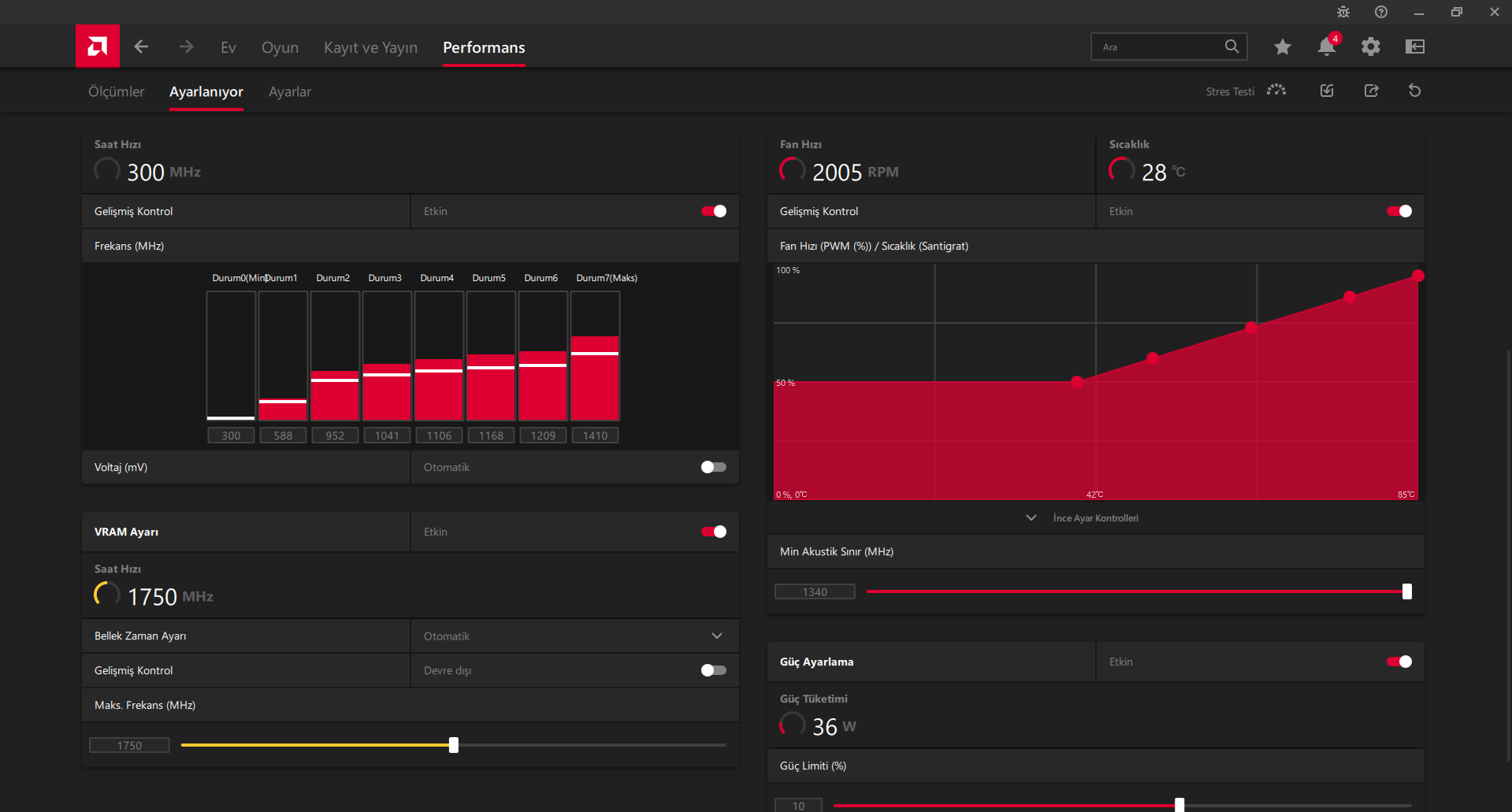The width and height of the screenshot is (1512, 812).
Task: Toggle the sidebar panel icon
Action: 1414,47
